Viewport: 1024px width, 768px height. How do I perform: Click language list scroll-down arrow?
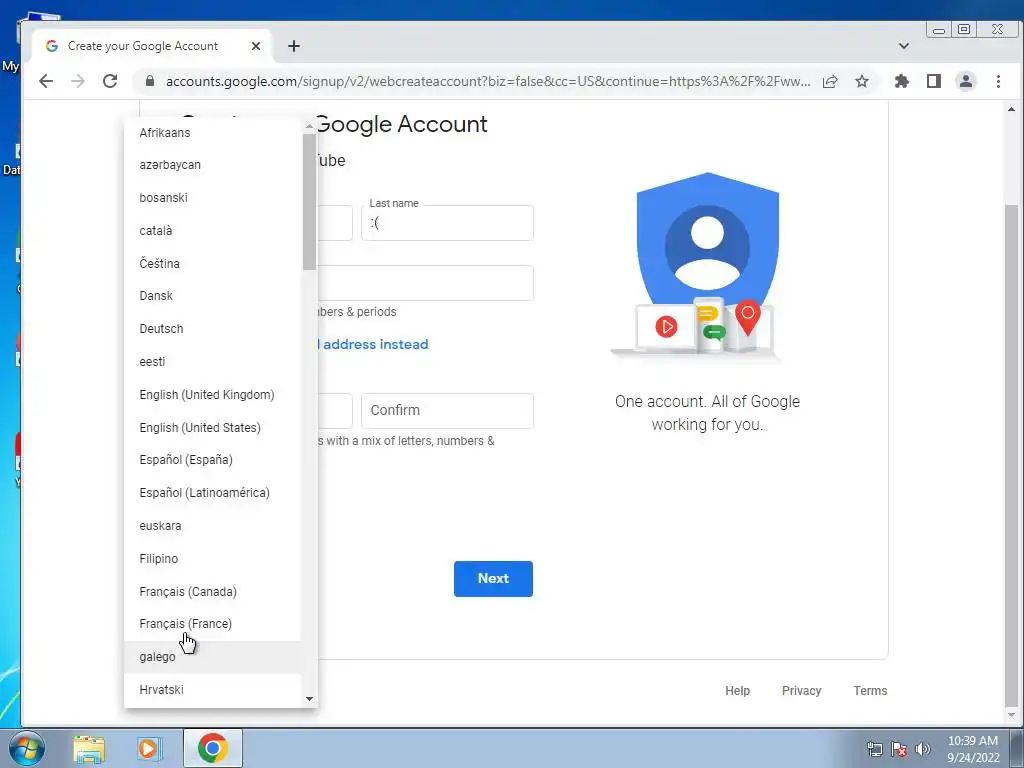[x=309, y=699]
